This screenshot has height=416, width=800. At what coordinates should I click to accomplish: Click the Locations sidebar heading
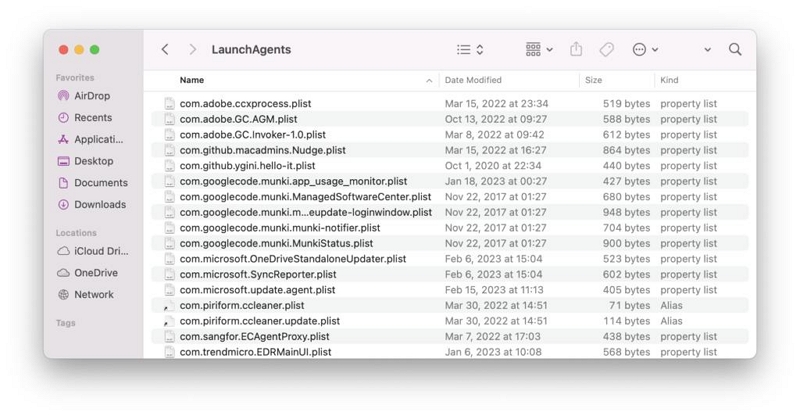[x=76, y=233]
